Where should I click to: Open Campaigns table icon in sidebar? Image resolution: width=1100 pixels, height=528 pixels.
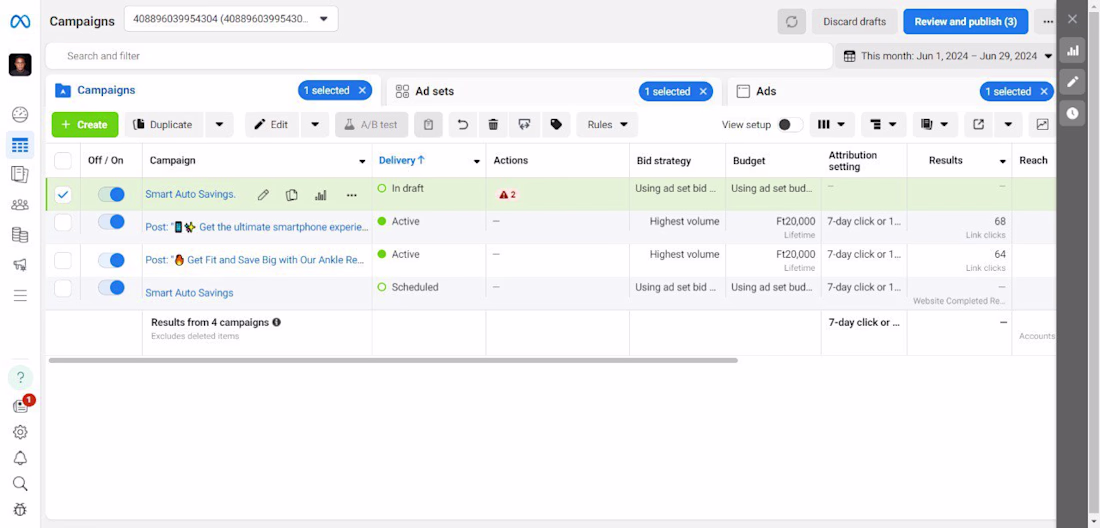pyautogui.click(x=20, y=145)
